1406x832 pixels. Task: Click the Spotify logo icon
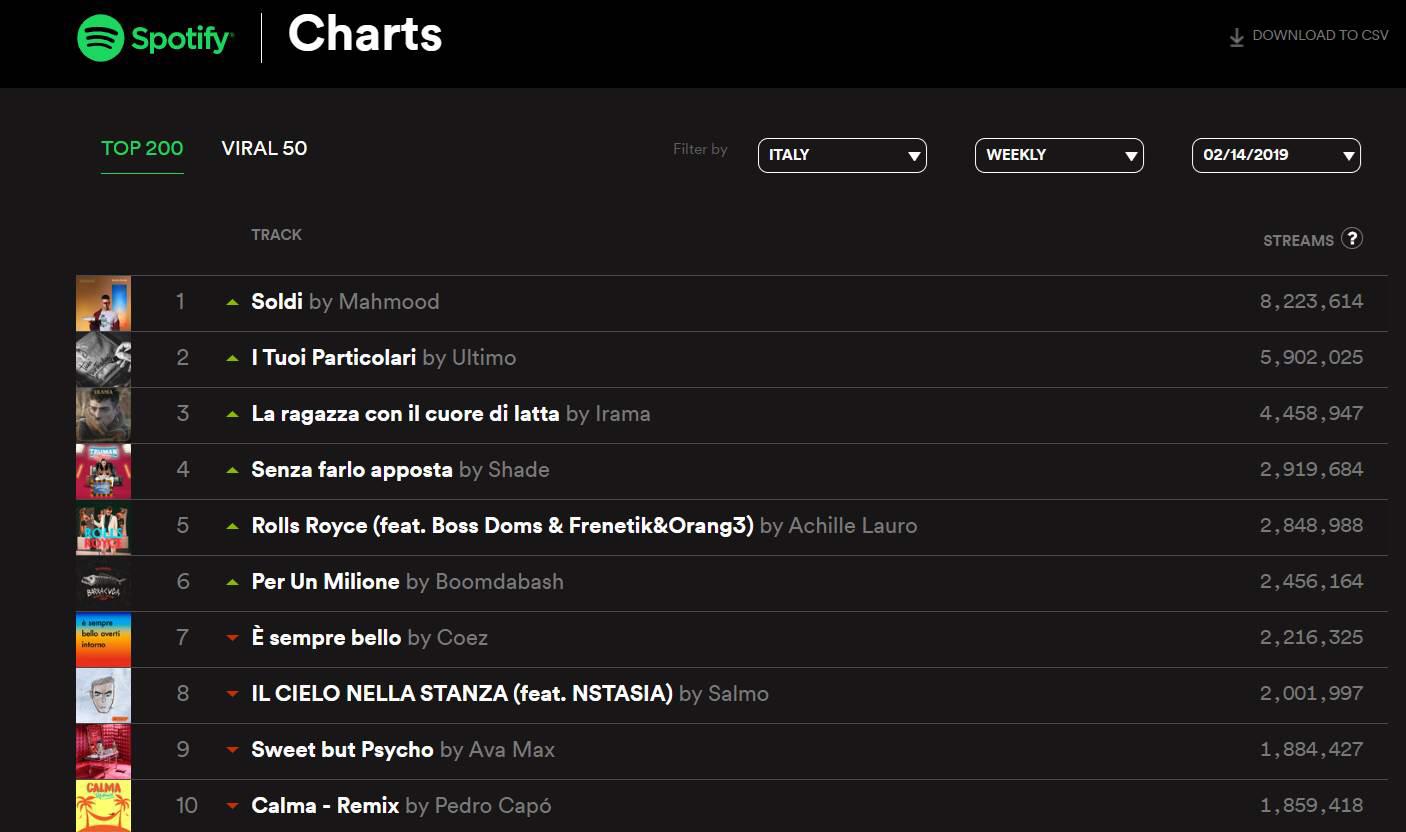(x=102, y=38)
